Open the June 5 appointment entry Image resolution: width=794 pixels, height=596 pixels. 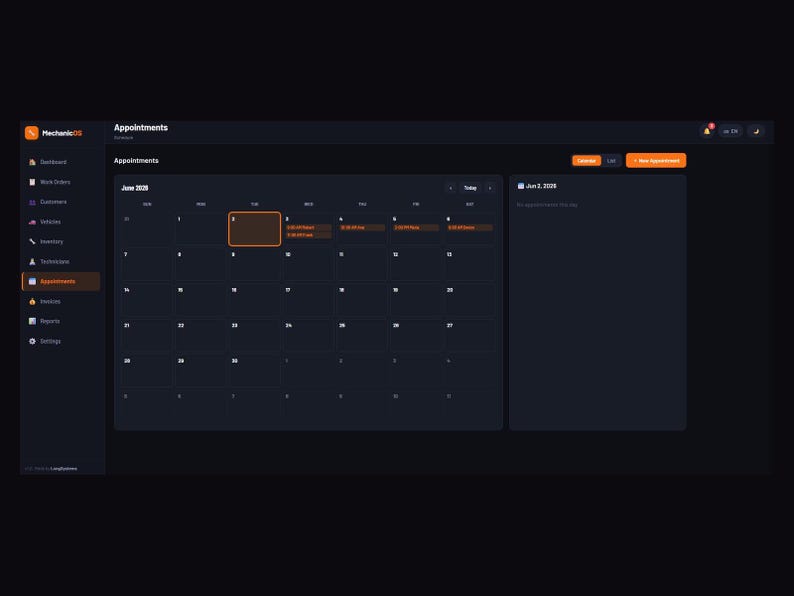point(416,227)
